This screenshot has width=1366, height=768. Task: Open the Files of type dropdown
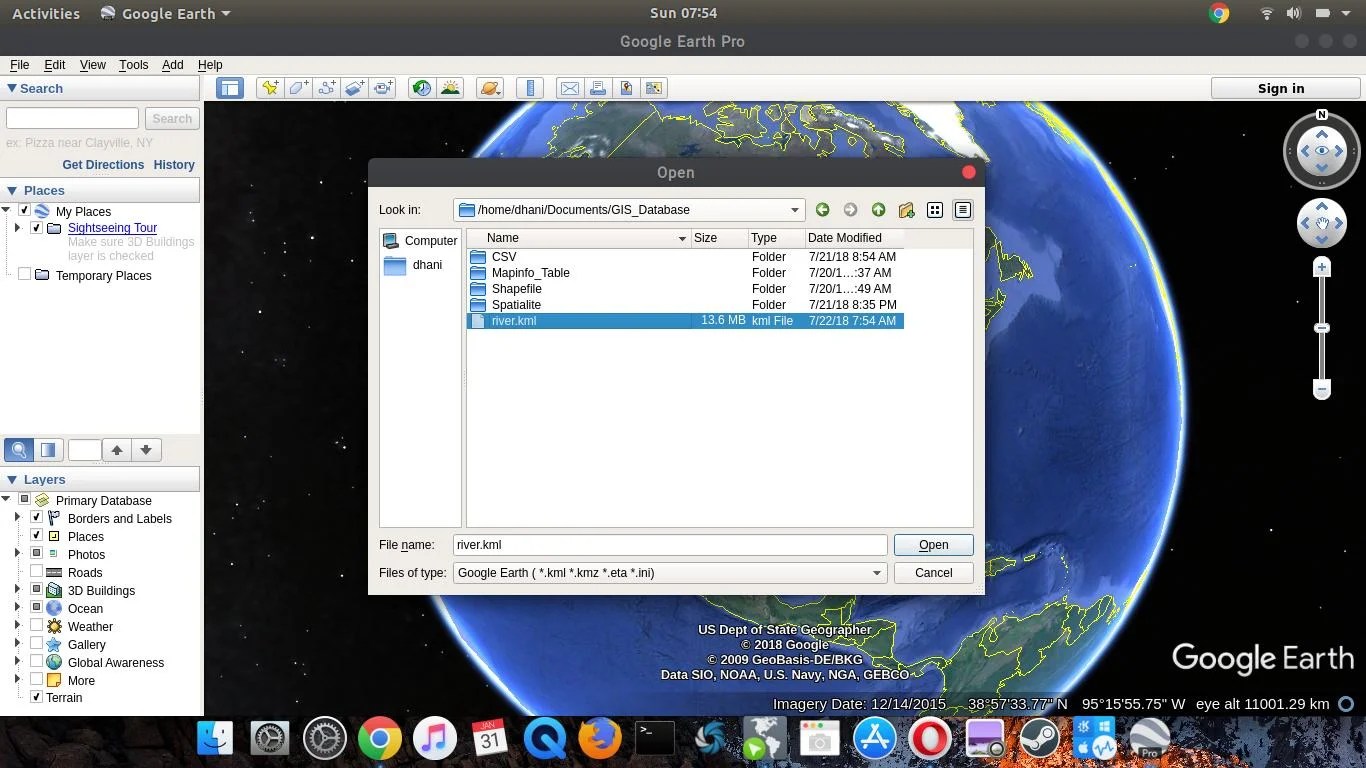(876, 572)
